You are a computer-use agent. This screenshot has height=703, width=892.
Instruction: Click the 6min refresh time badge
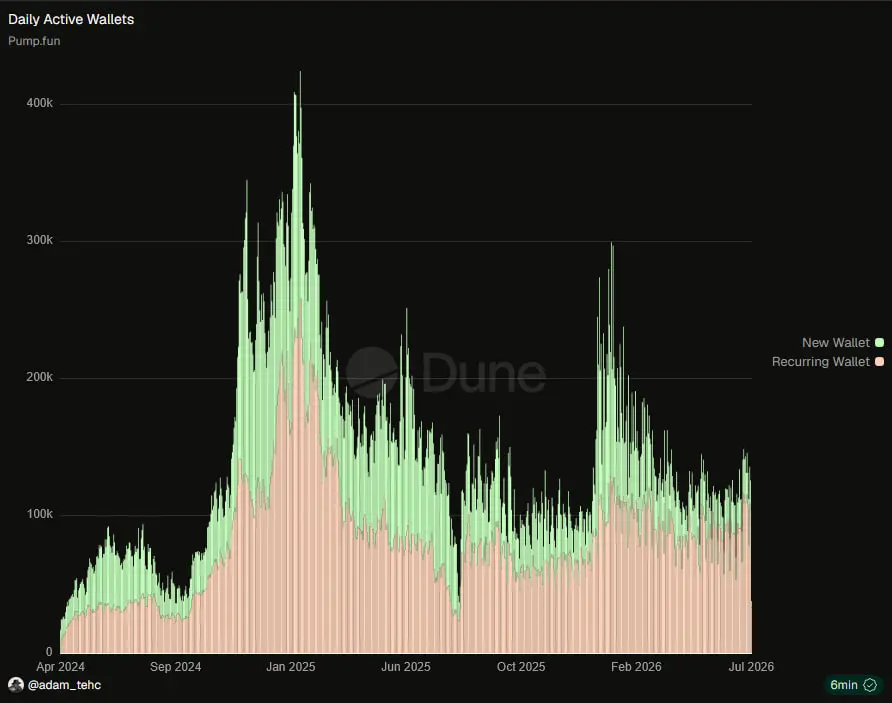(853, 685)
